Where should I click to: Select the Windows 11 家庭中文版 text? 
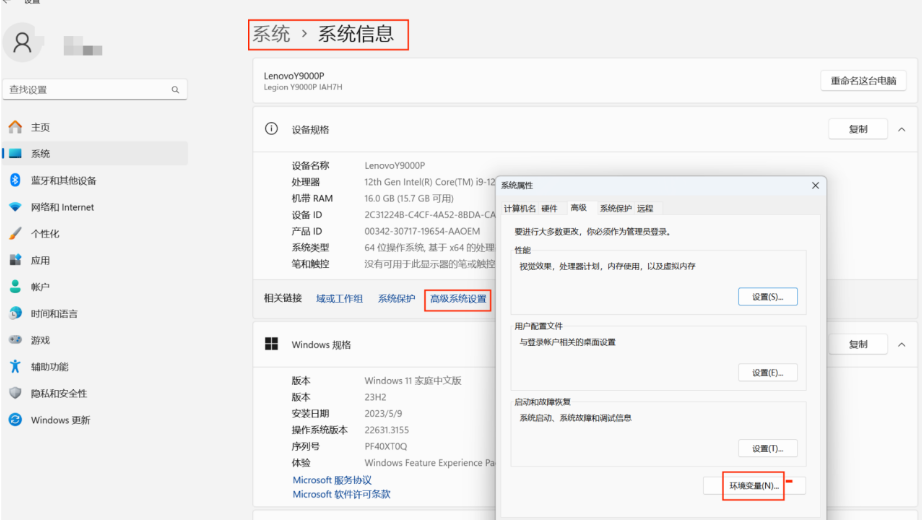(413, 381)
